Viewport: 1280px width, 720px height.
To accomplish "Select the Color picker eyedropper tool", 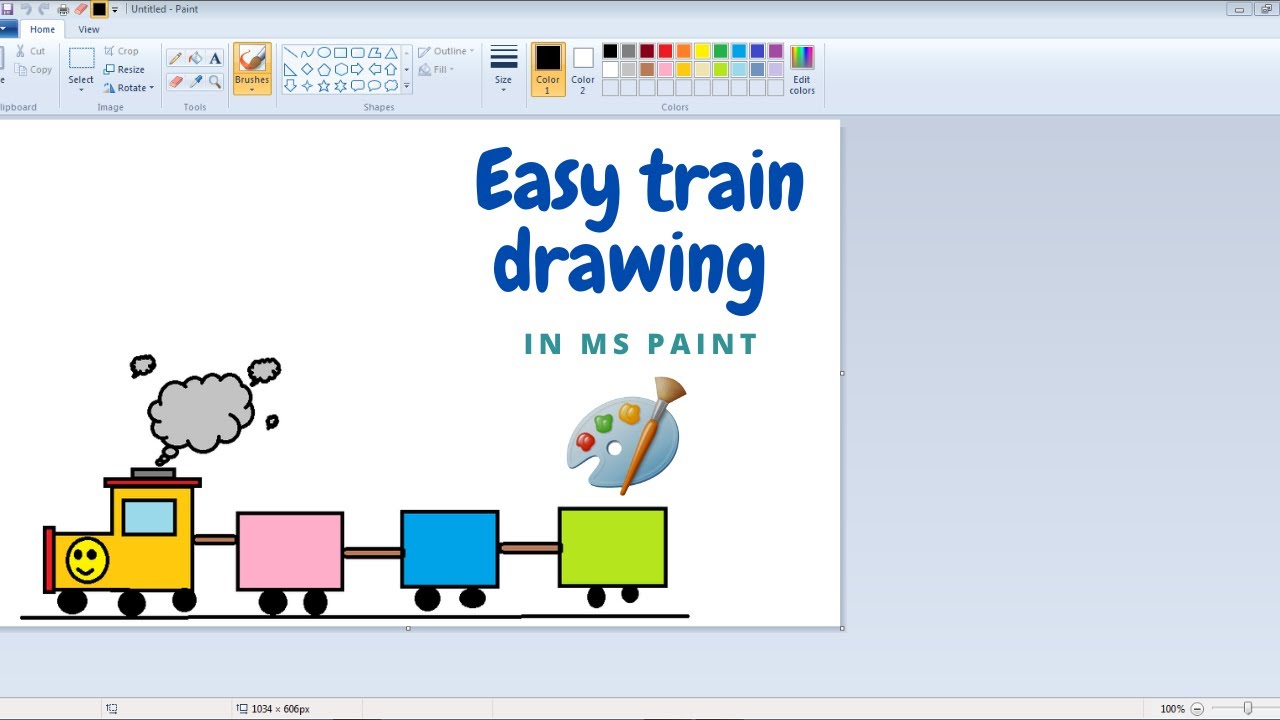I will 195,82.
